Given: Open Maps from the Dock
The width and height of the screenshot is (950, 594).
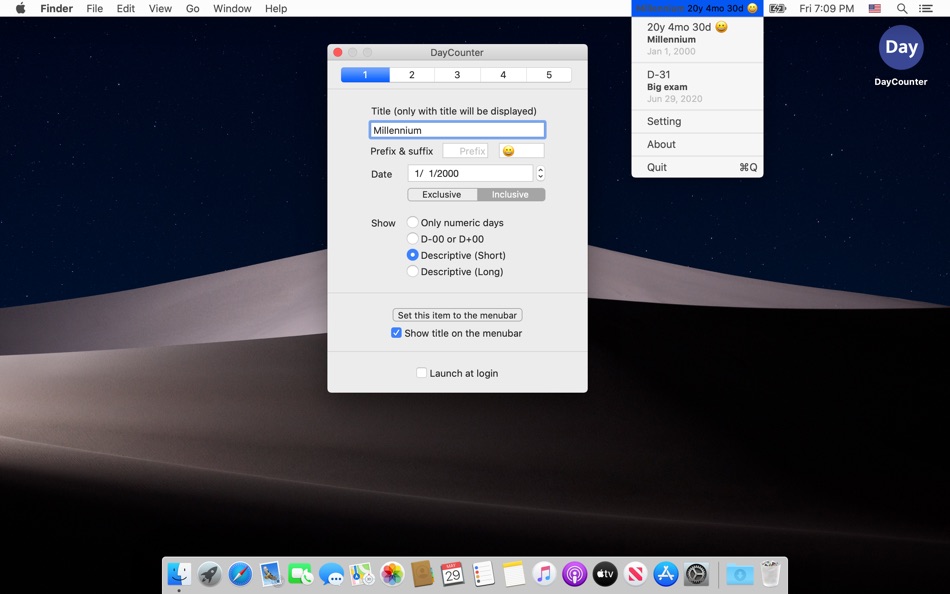Looking at the screenshot, I should (x=362, y=573).
